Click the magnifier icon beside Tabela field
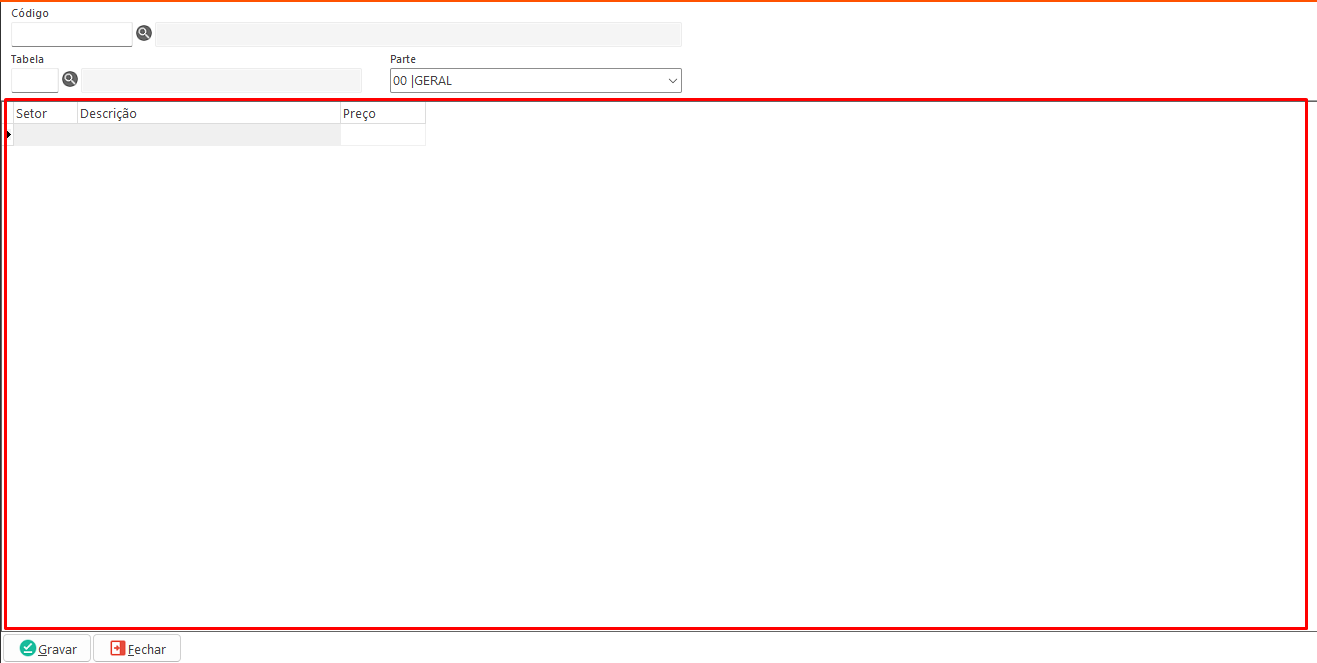1317x663 pixels. (70, 79)
